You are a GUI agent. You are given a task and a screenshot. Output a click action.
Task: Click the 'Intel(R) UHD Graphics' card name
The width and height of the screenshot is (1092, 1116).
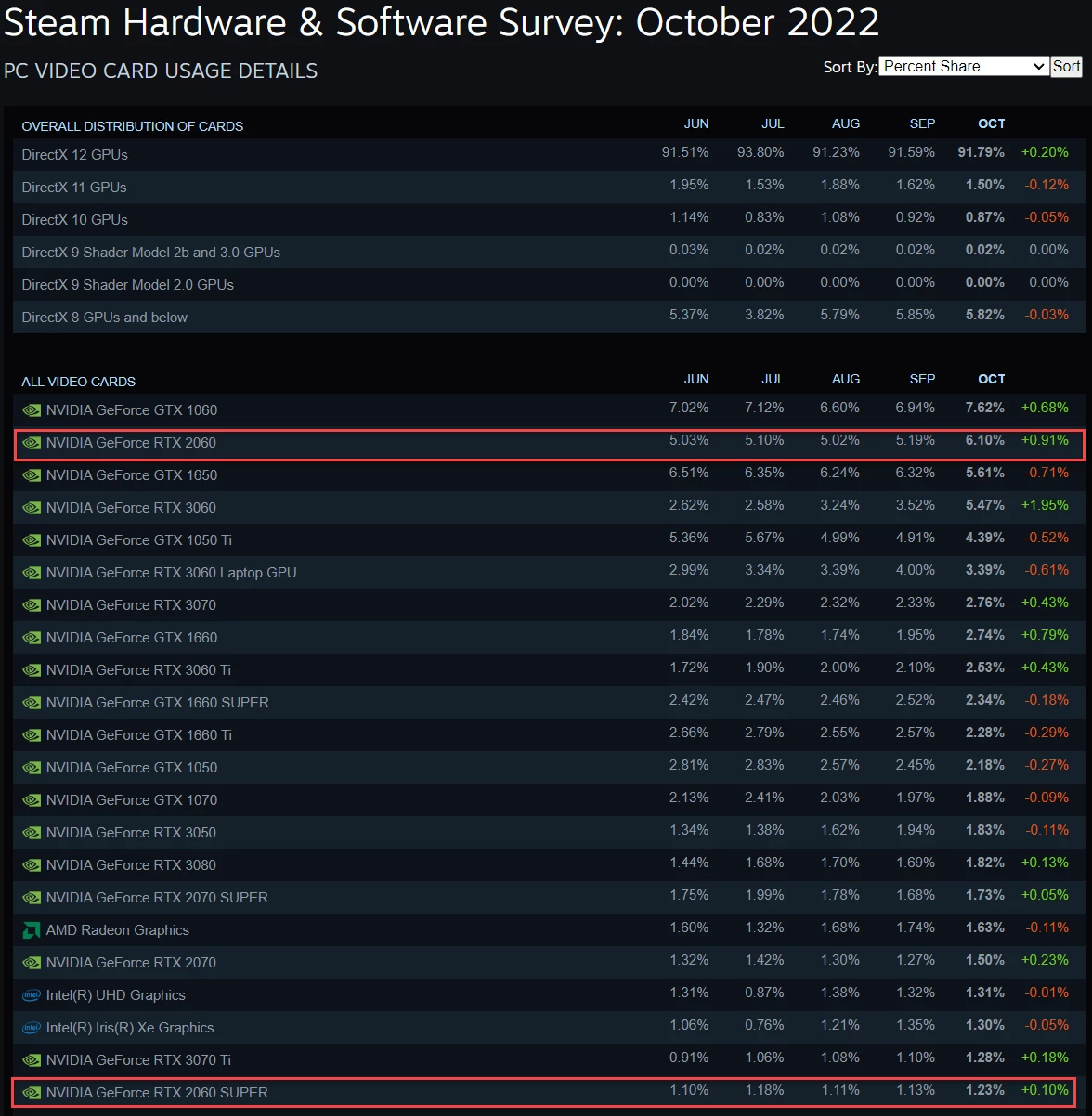click(x=116, y=995)
